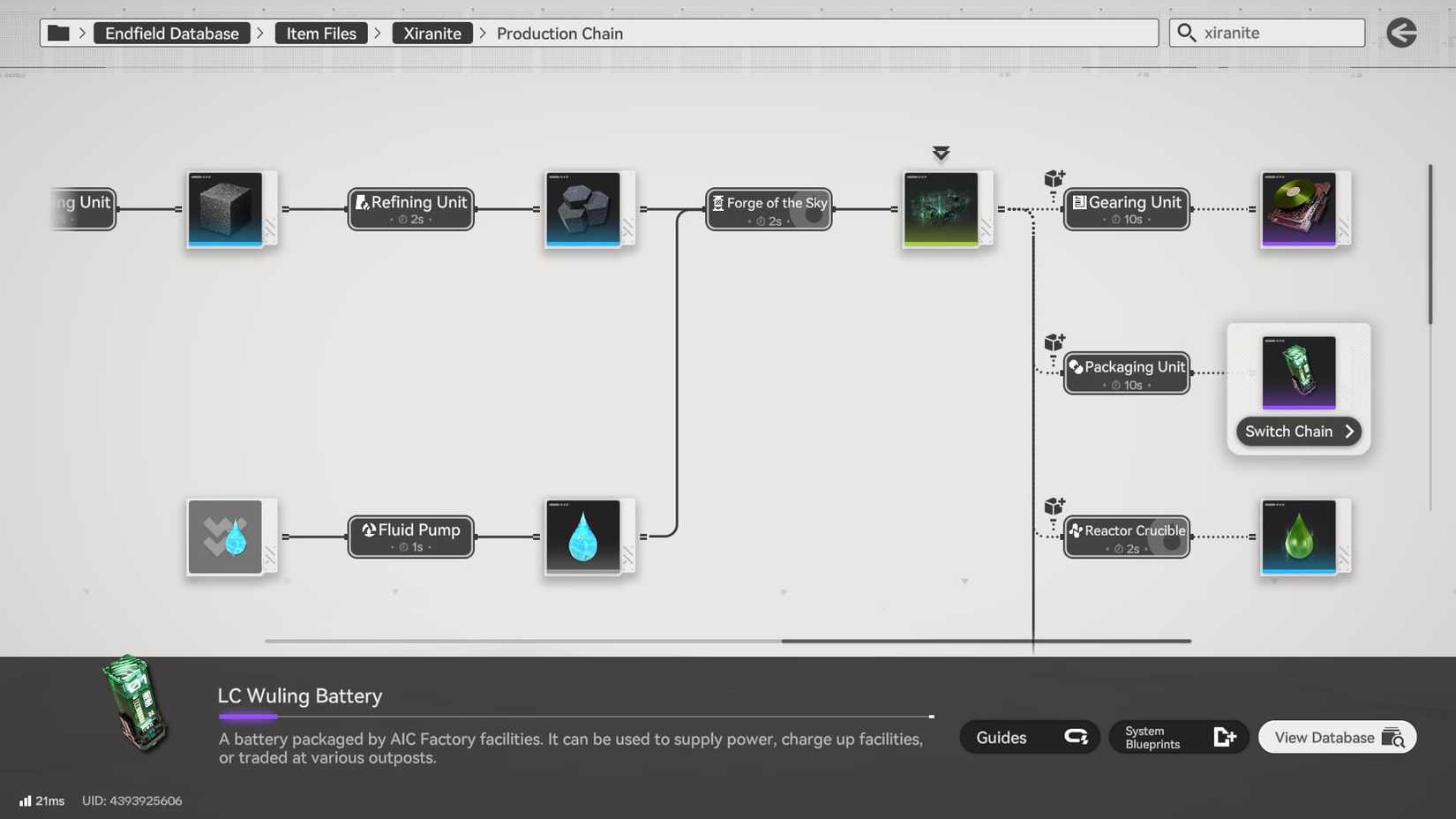Toggle the add-box icon above Gearing Unit
Image resolution: width=1456 pixels, height=819 pixels.
pos(1054,179)
